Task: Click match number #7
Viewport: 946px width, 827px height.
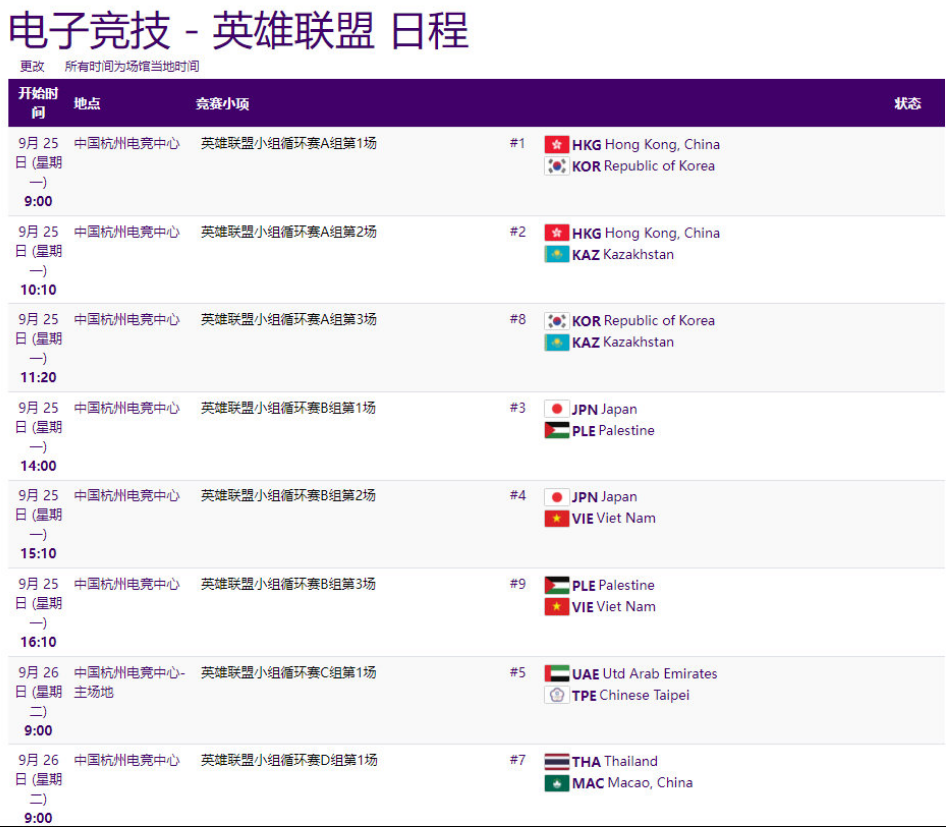Action: pos(518,760)
